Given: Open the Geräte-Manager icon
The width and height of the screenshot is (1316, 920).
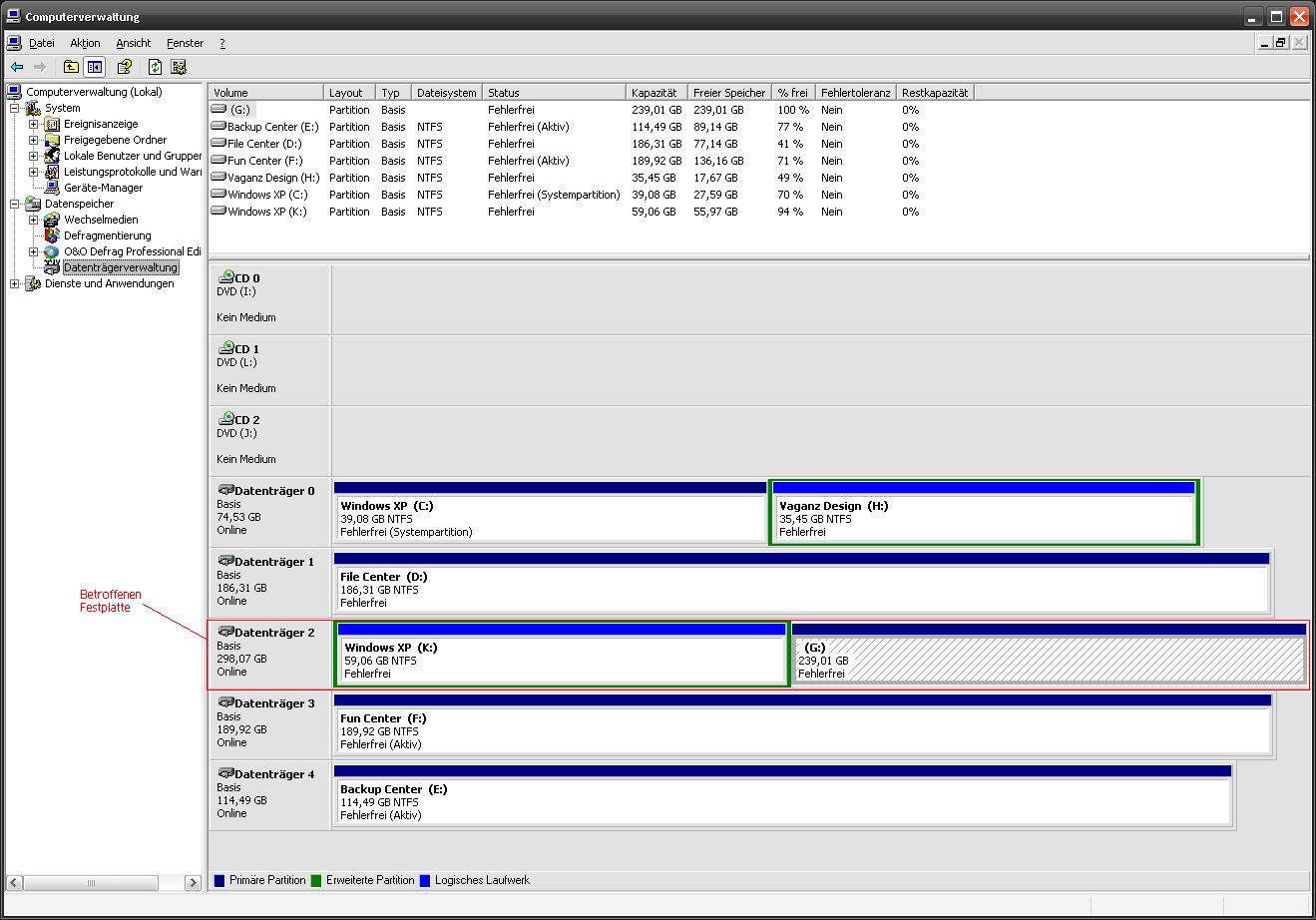Looking at the screenshot, I should (x=53, y=188).
